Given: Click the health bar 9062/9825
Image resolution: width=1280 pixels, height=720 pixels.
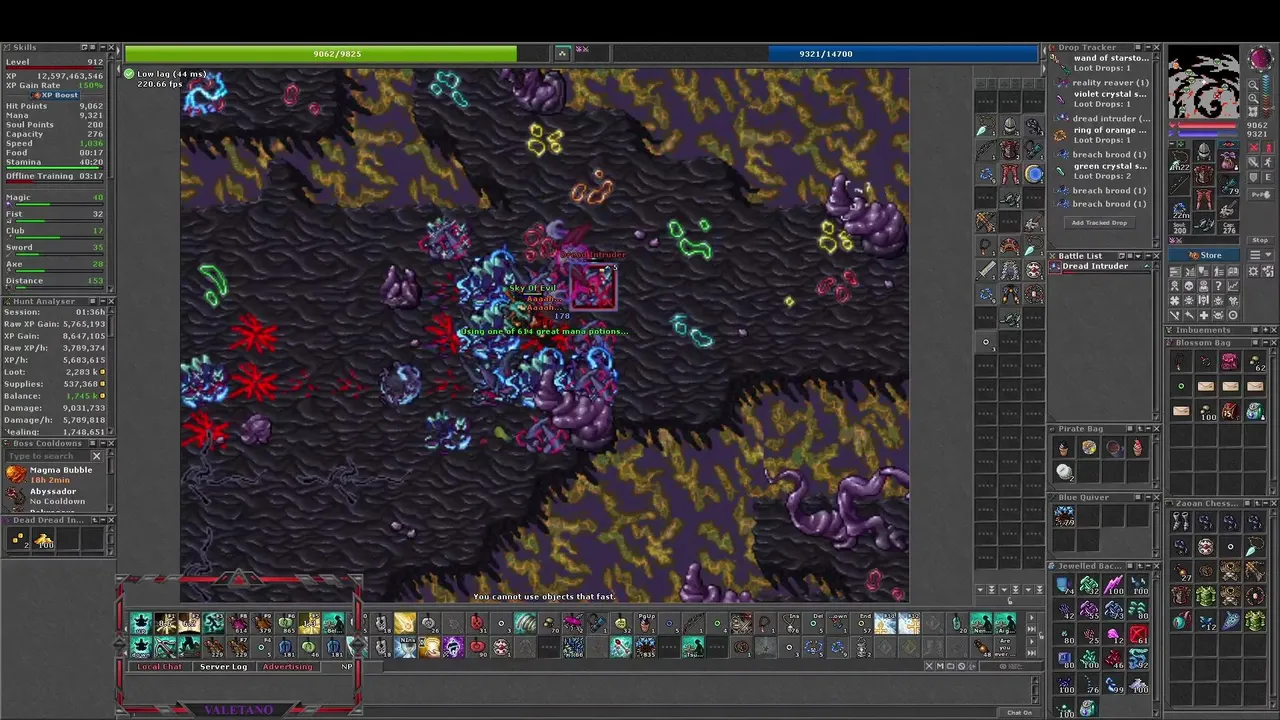Looking at the screenshot, I should 337,54.
